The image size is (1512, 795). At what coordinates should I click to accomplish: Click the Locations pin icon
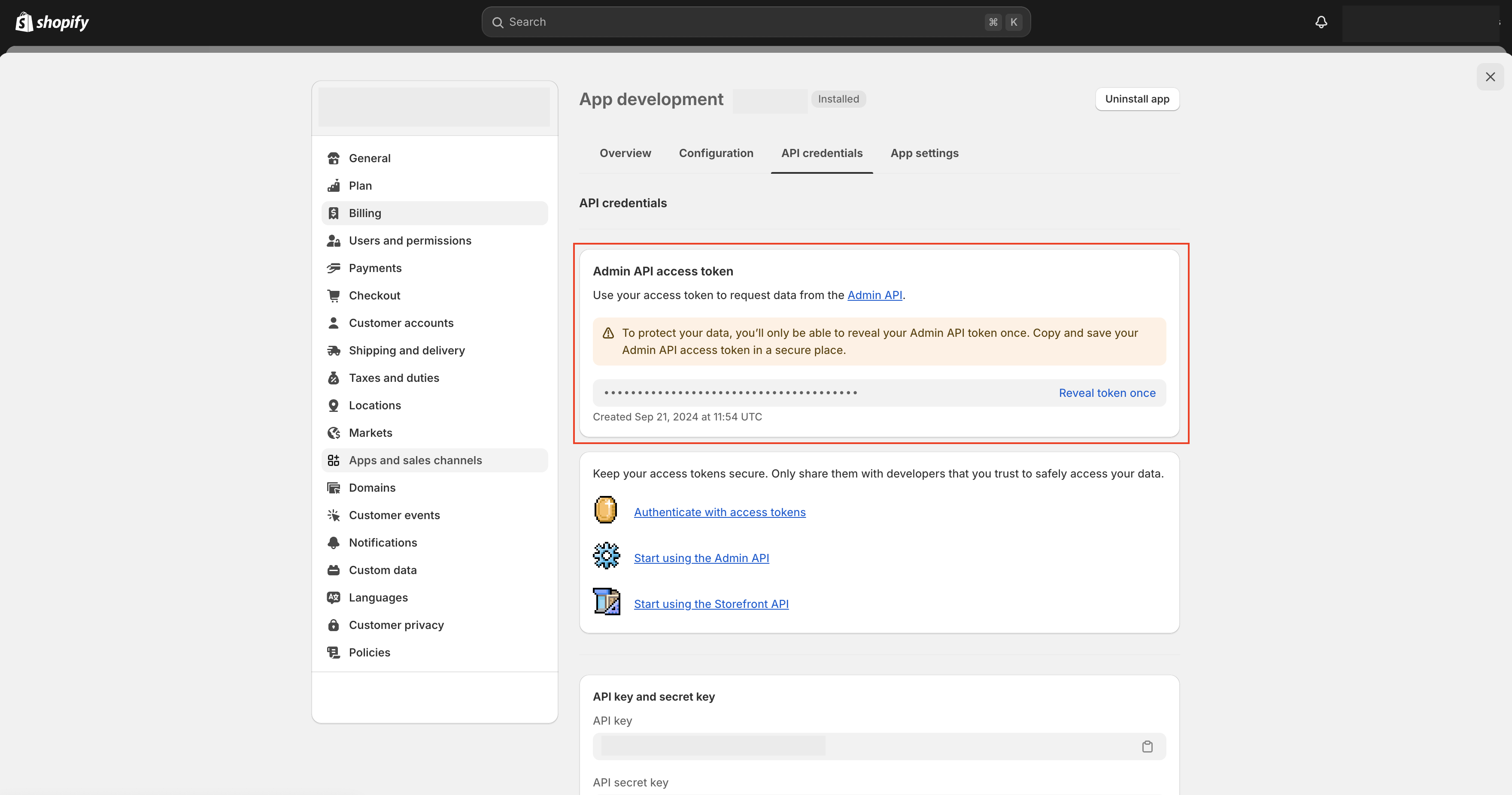pos(334,405)
